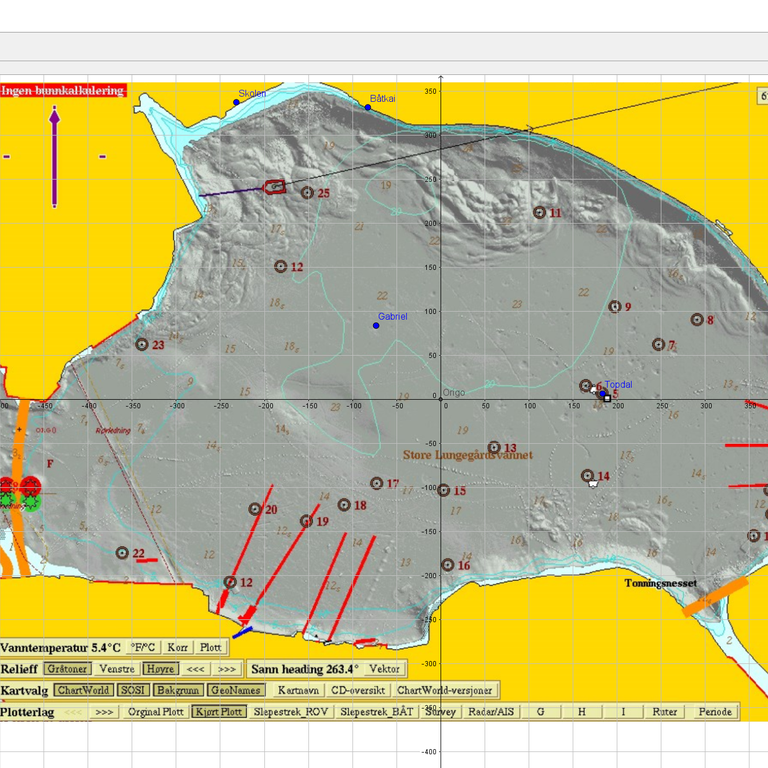Select target marker number 20

(255, 509)
